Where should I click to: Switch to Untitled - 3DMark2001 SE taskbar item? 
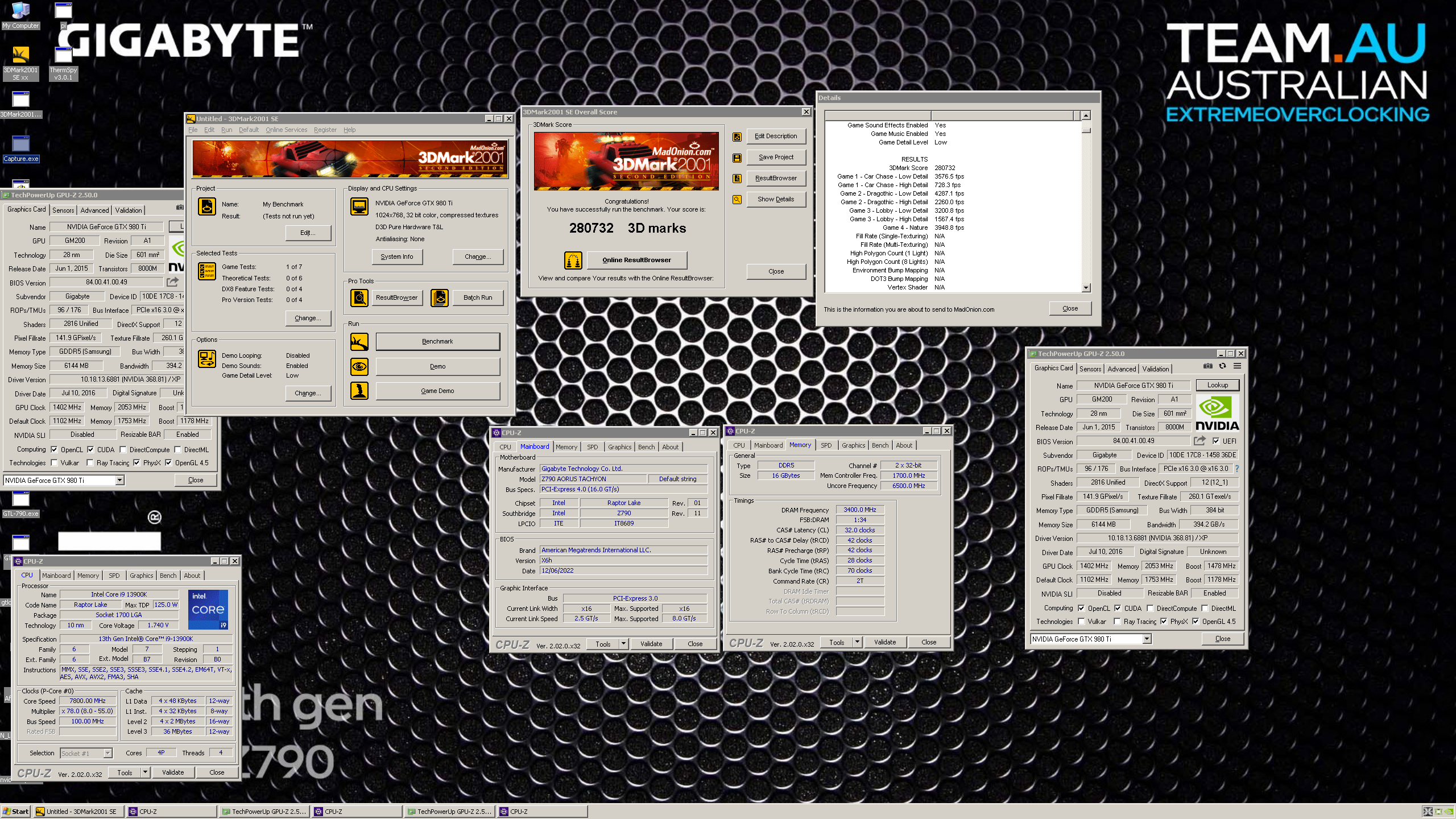click(79, 812)
